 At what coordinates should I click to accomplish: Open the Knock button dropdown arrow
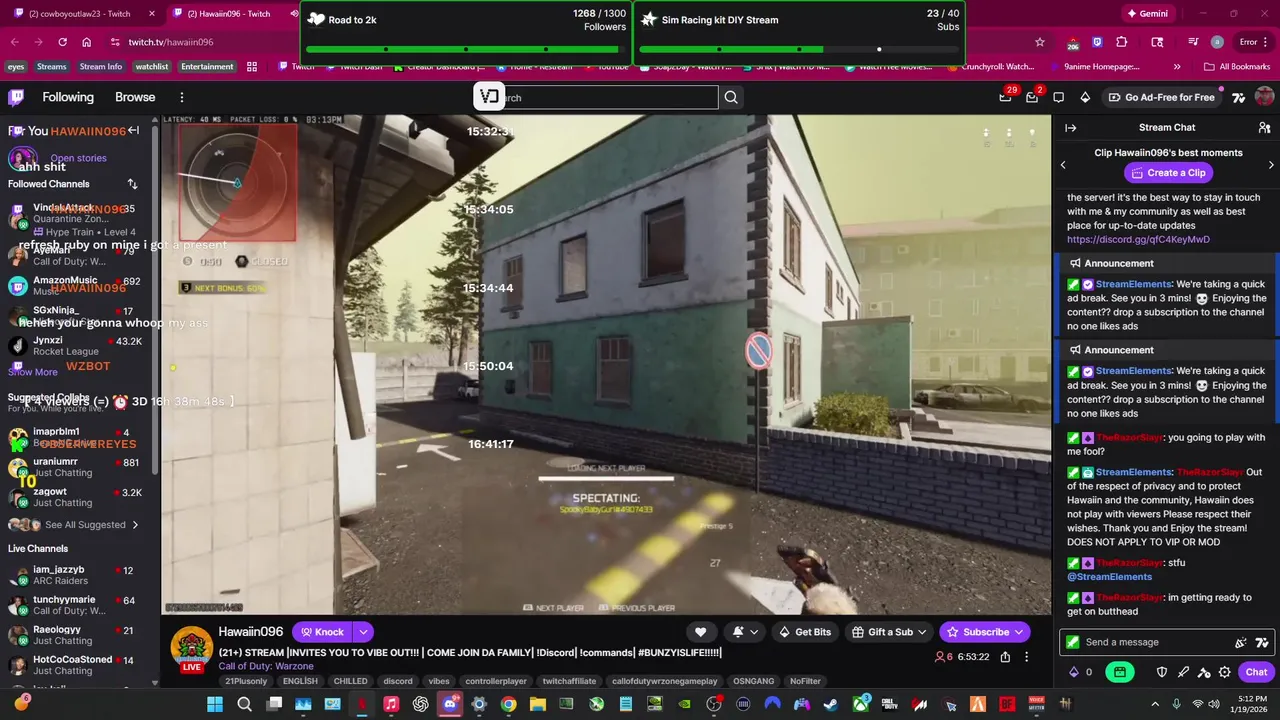(x=364, y=632)
